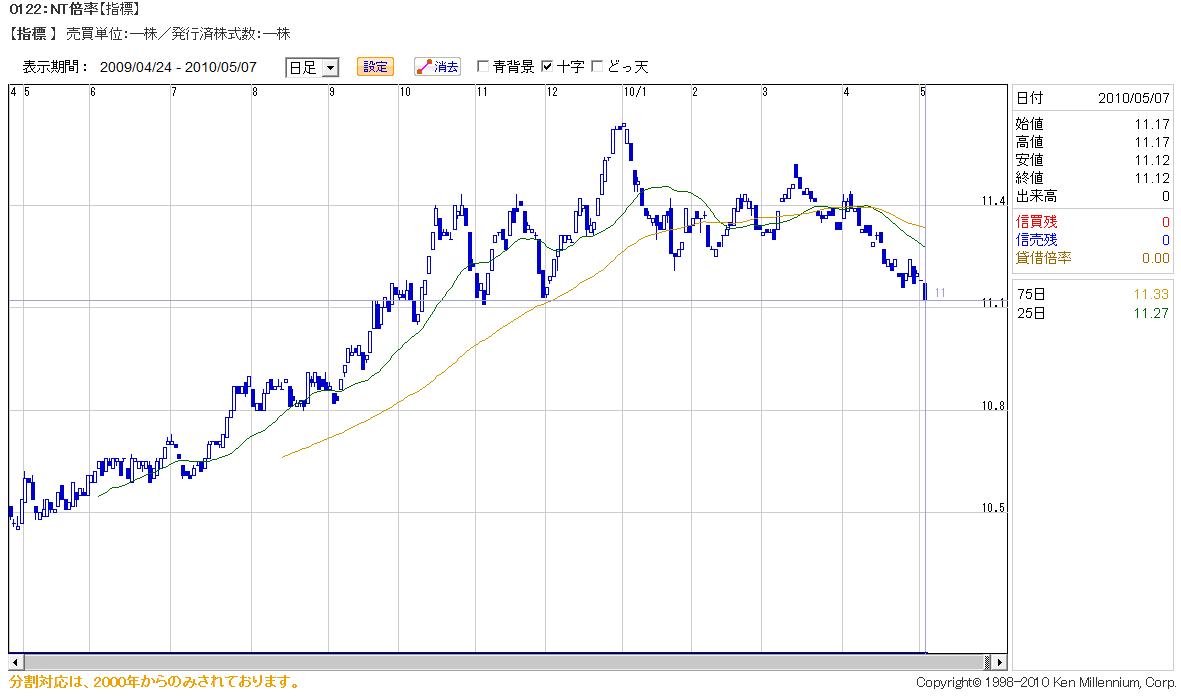Click the horizontal scrollbar track below chart
This screenshot has height=697, width=1181.
pyautogui.click(x=500, y=662)
